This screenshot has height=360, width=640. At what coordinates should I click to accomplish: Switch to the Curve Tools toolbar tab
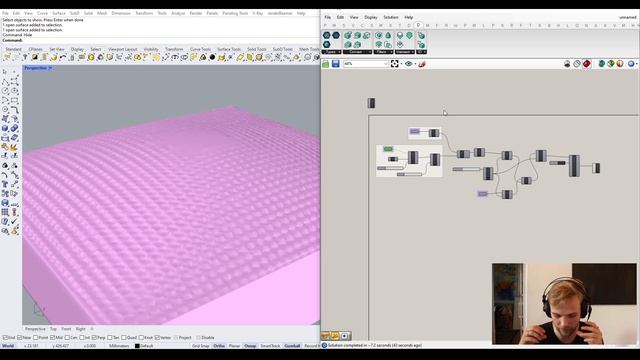[200, 49]
